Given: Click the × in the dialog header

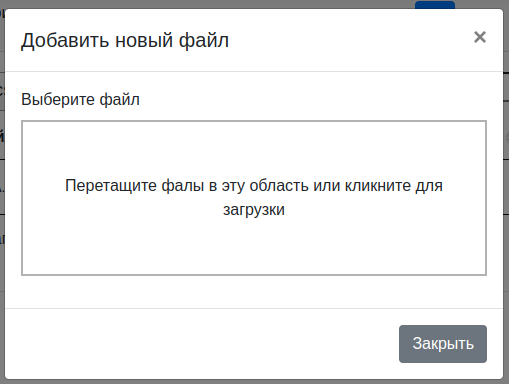Looking at the screenshot, I should 480,37.
